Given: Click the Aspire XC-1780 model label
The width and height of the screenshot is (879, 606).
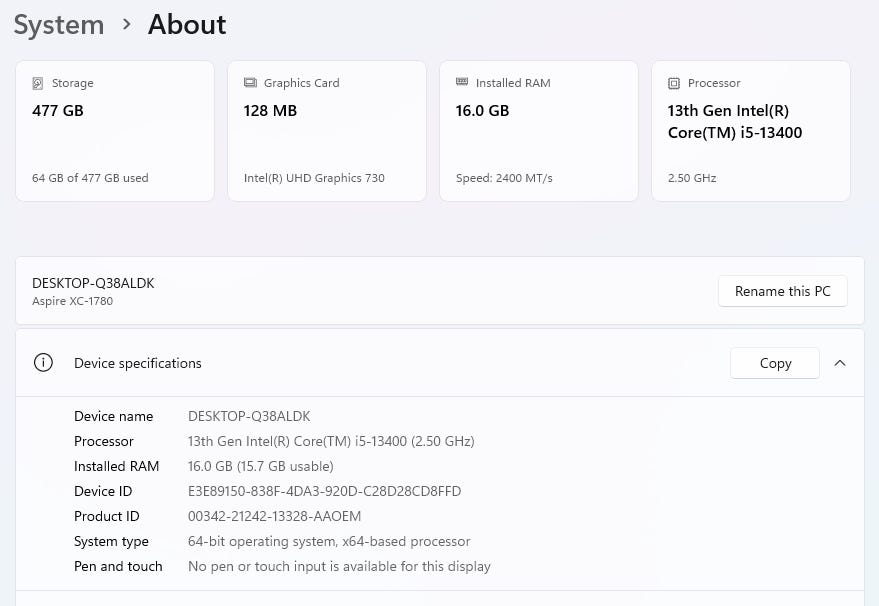Looking at the screenshot, I should (72, 301).
